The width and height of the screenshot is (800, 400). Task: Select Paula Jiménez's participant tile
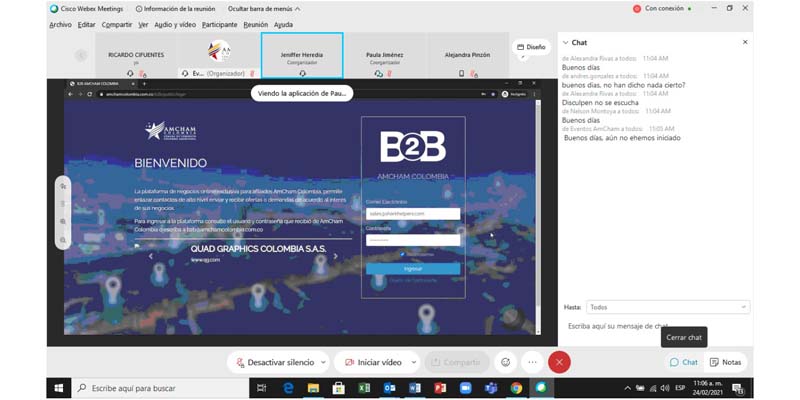(385, 55)
